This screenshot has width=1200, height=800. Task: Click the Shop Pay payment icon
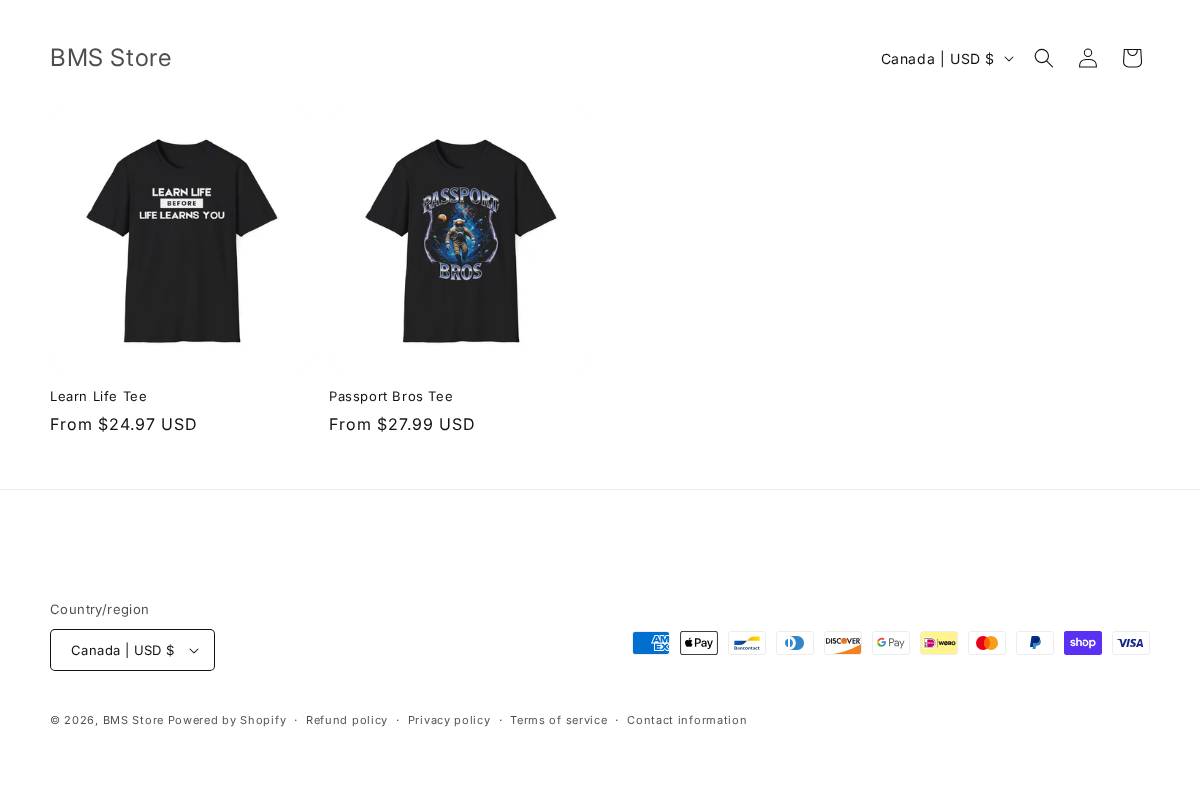click(x=1083, y=643)
